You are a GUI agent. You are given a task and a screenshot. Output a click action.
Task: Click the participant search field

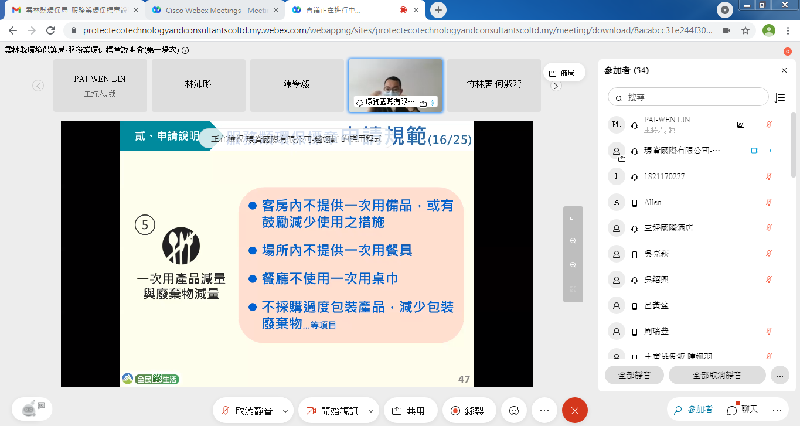point(688,97)
